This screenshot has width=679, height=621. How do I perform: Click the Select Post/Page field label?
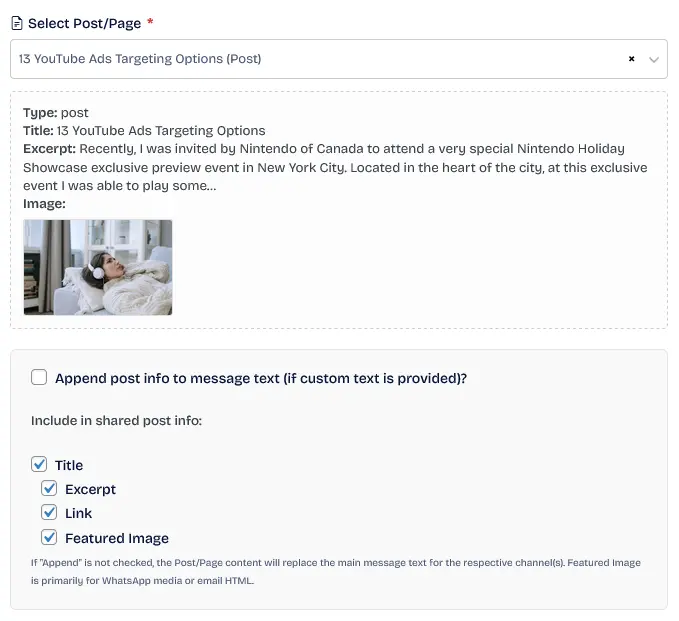pos(84,23)
